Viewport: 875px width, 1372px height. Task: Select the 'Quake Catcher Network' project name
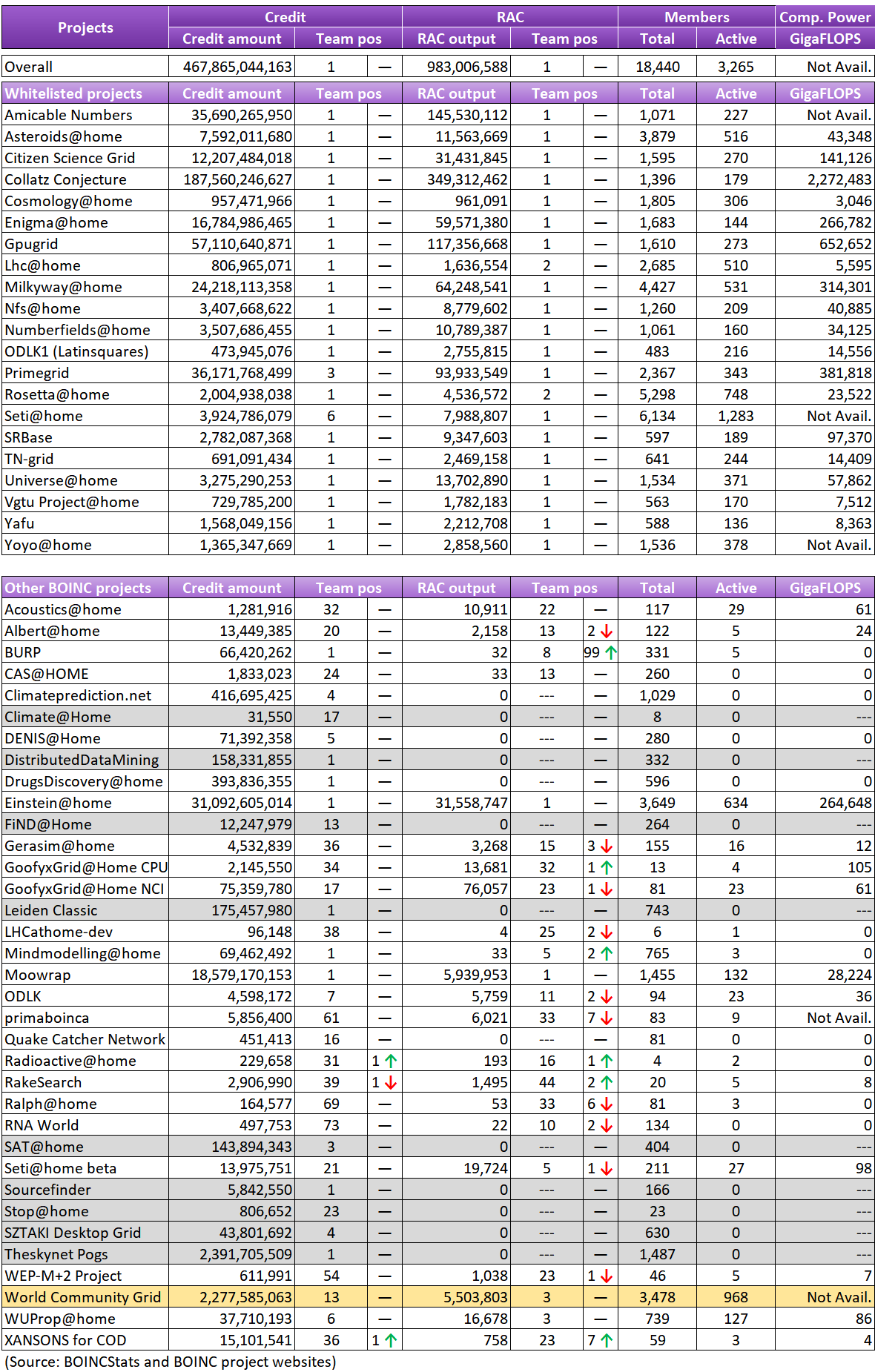click(x=85, y=1039)
